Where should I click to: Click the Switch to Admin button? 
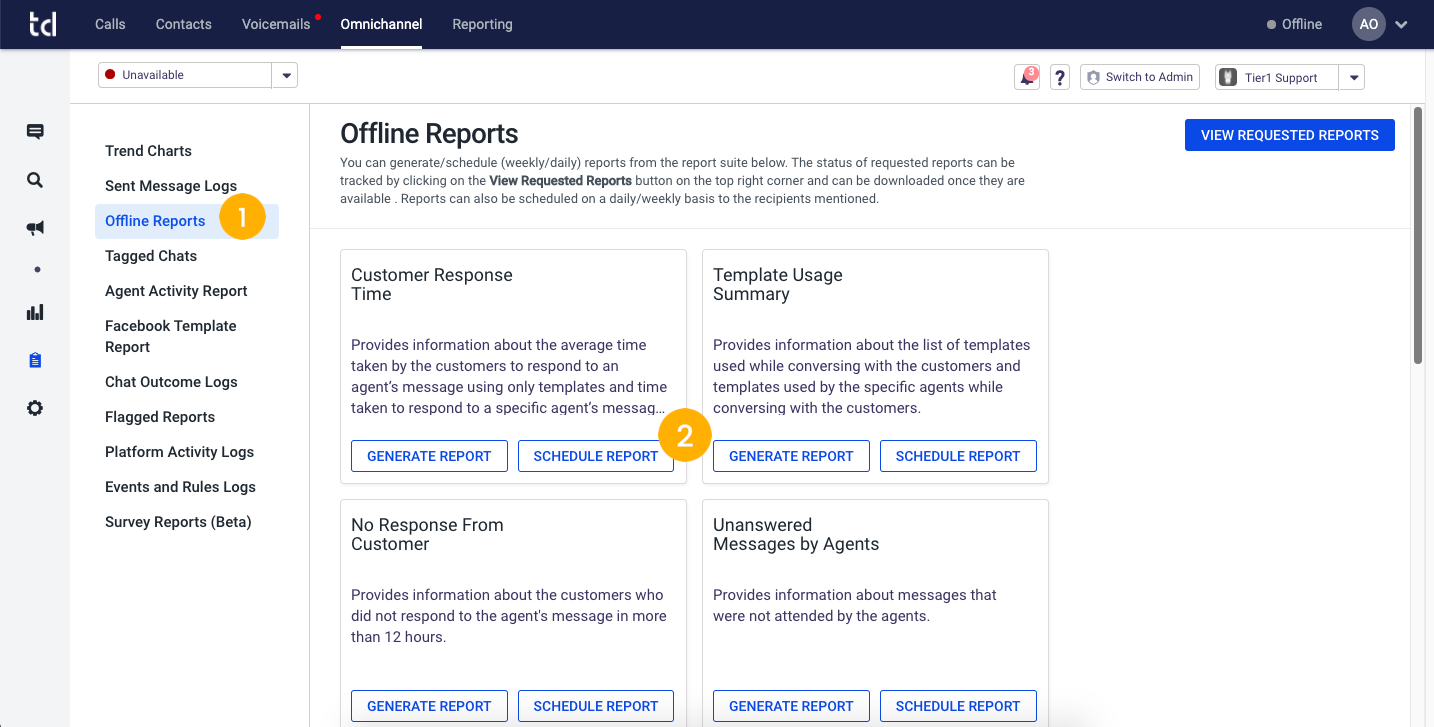[x=1140, y=77]
